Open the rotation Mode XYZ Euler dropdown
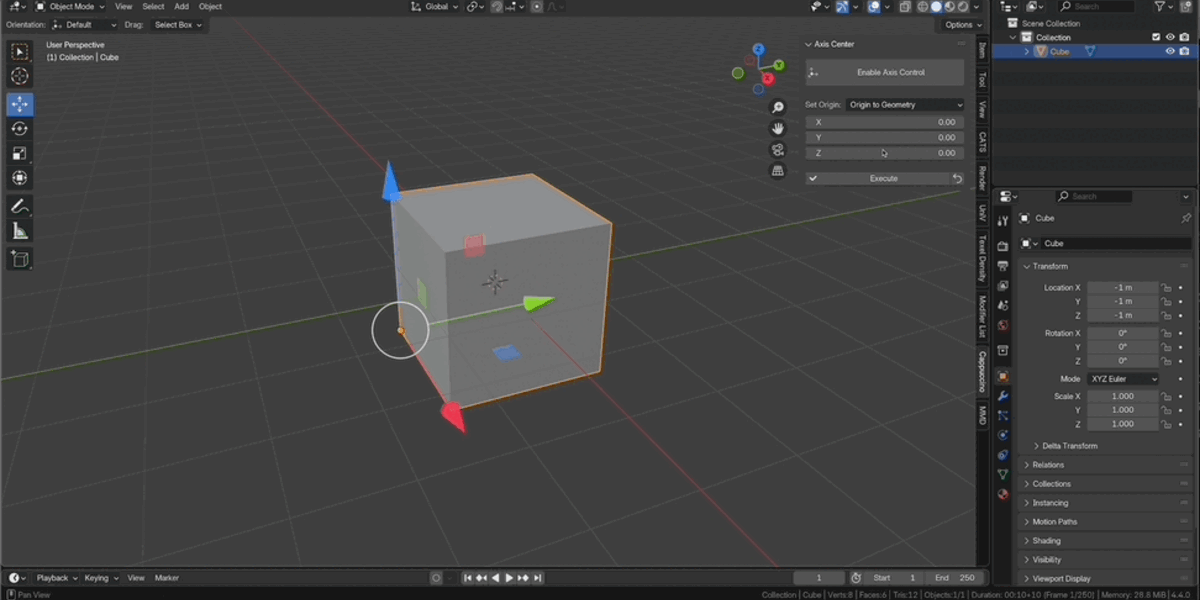1200x600 pixels. click(x=1123, y=379)
